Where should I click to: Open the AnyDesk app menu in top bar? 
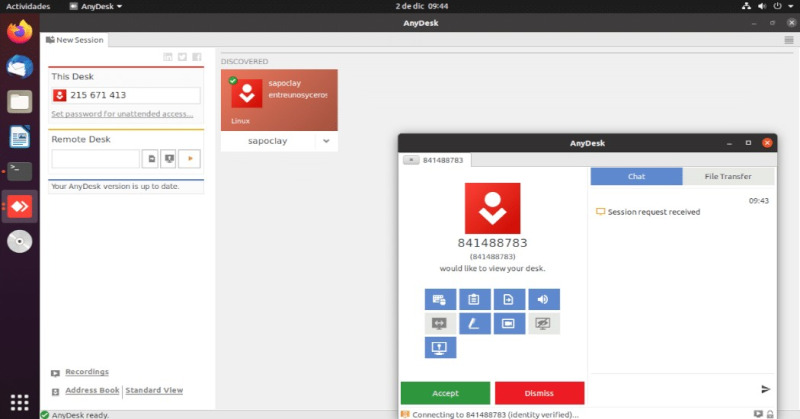click(95, 6)
